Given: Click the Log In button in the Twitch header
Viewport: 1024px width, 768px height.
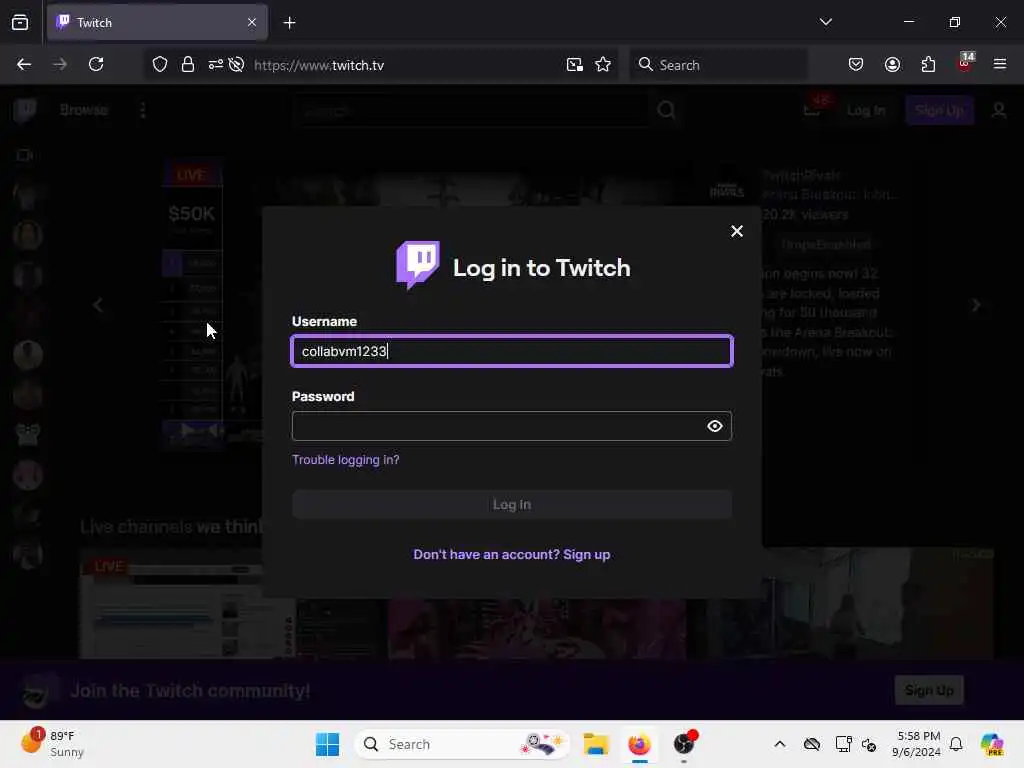Looking at the screenshot, I should [866, 110].
